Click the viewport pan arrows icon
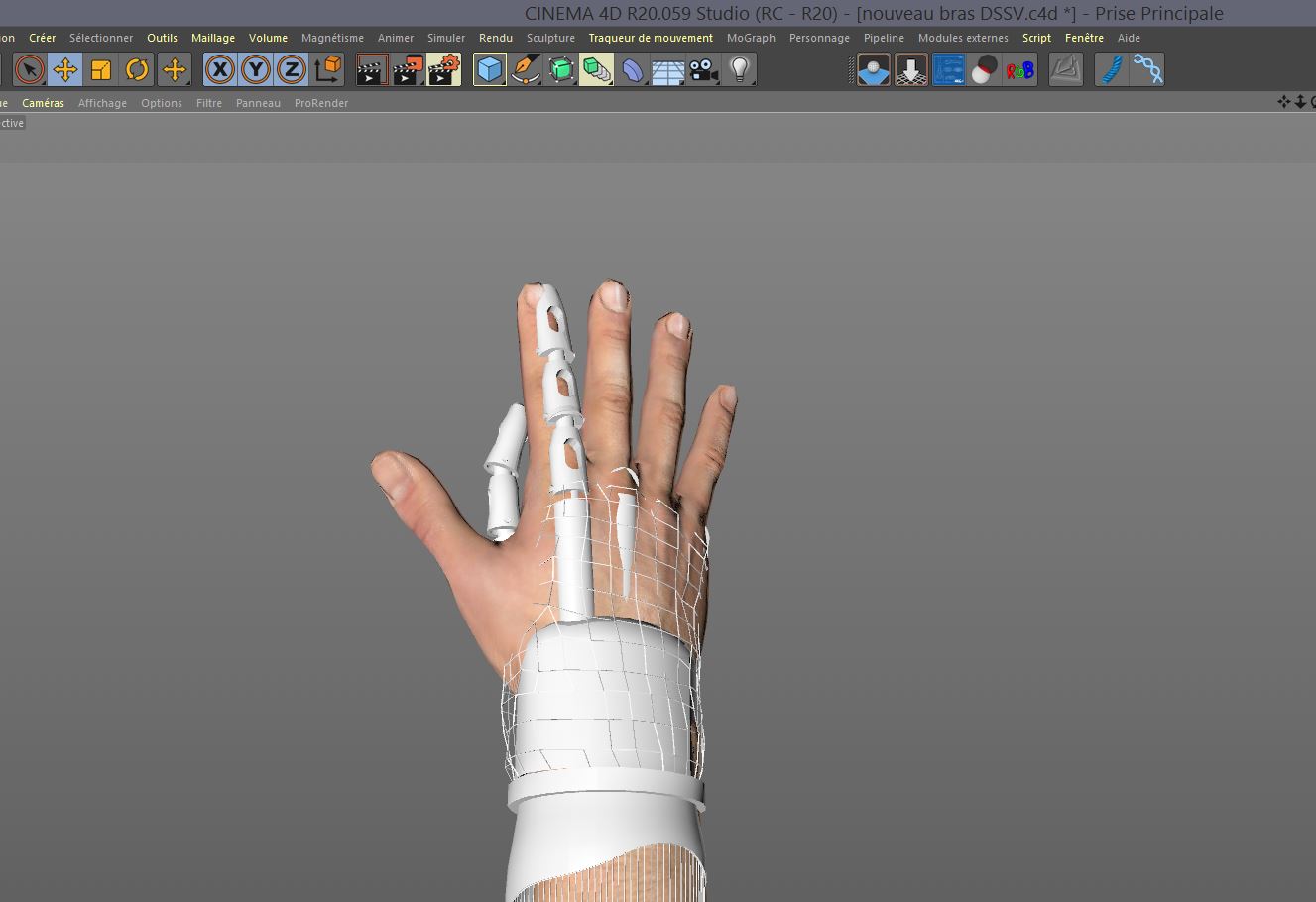The width and height of the screenshot is (1316, 902). pos(1284,102)
